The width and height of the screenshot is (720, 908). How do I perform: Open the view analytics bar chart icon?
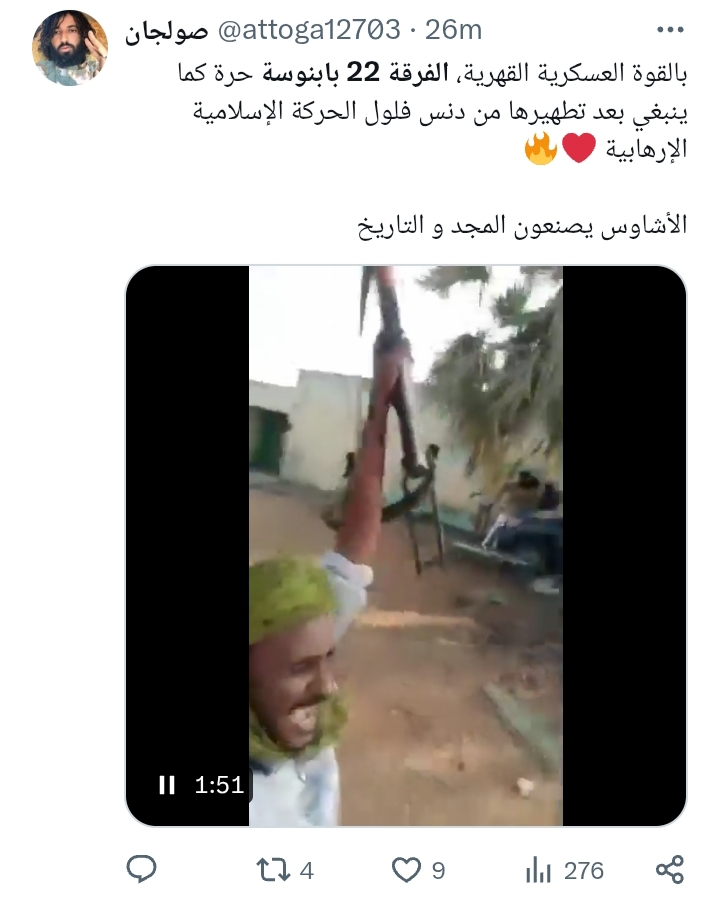coord(538,870)
